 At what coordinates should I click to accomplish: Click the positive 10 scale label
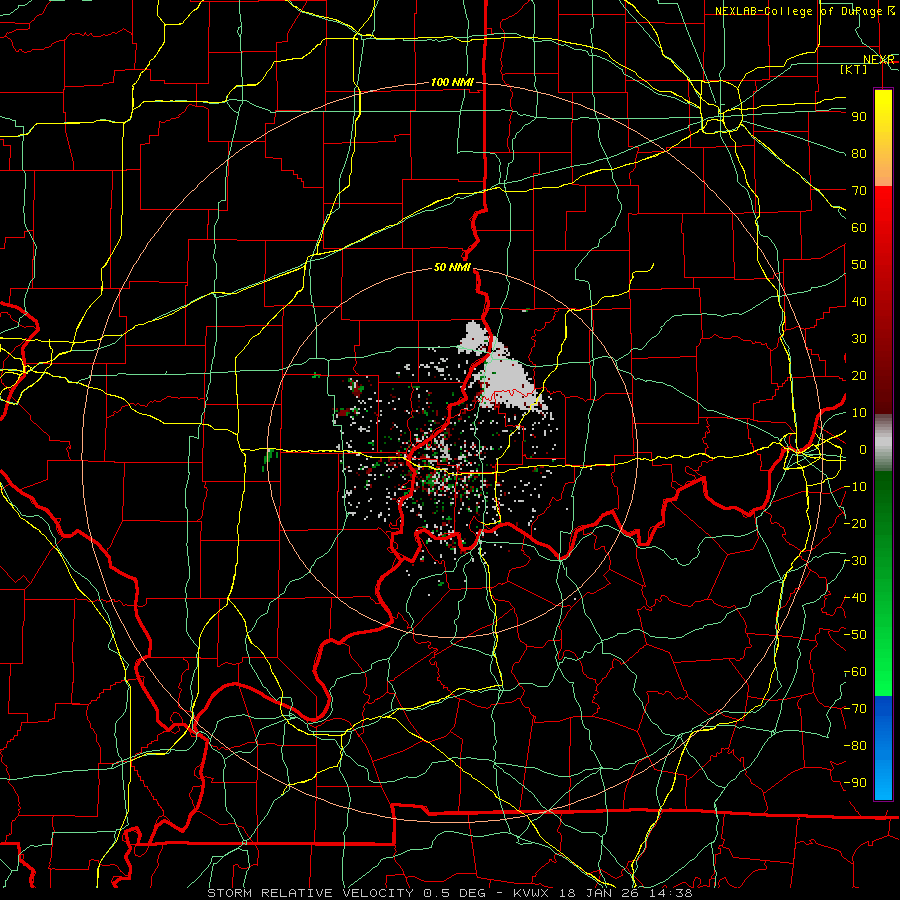(859, 413)
